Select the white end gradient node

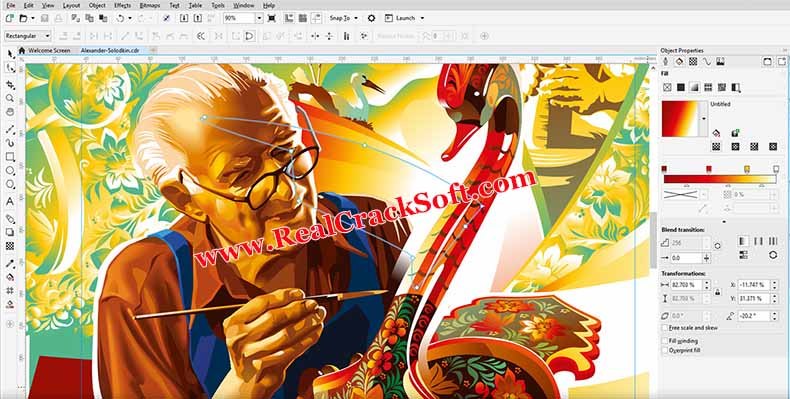tap(776, 169)
